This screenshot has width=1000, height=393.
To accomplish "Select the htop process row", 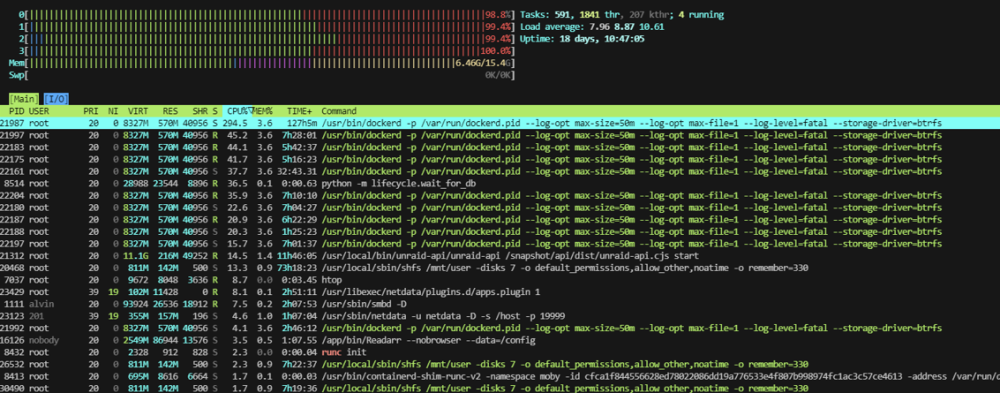I will click(500, 279).
